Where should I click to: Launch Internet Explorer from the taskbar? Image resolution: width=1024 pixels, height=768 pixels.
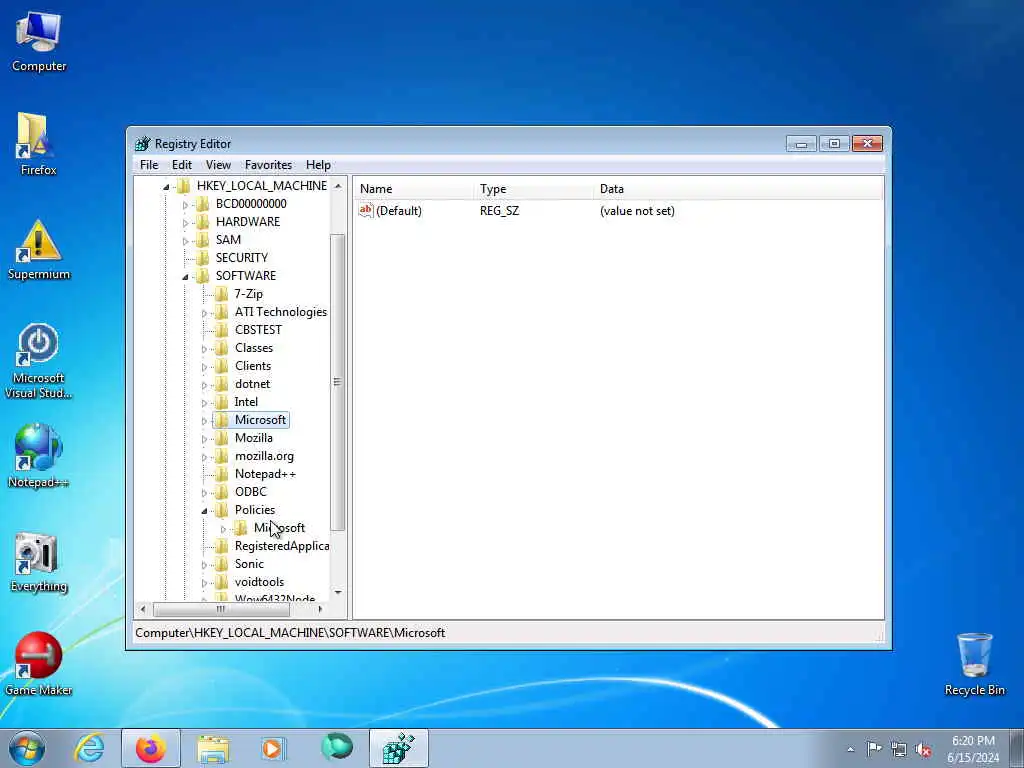click(x=89, y=748)
